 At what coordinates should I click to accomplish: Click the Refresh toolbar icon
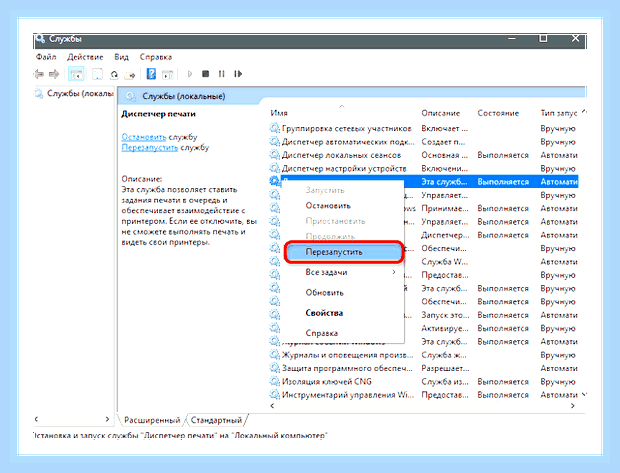pos(114,74)
